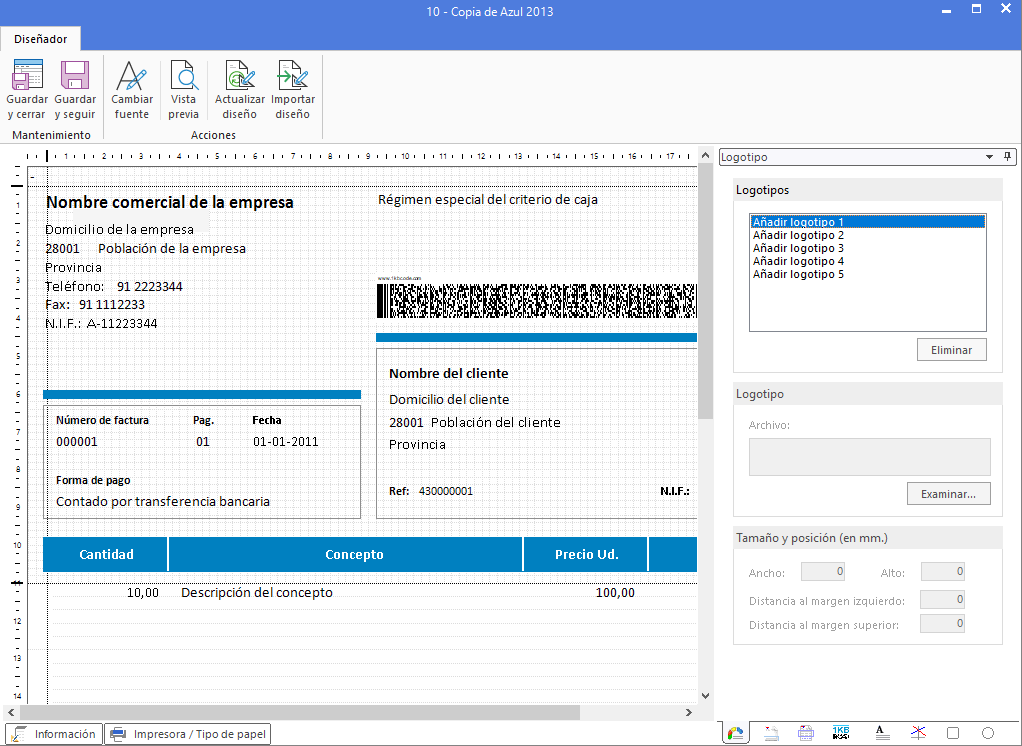This screenshot has width=1022, height=746.
Task: Select the barcode element on canvas
Action: point(536,300)
